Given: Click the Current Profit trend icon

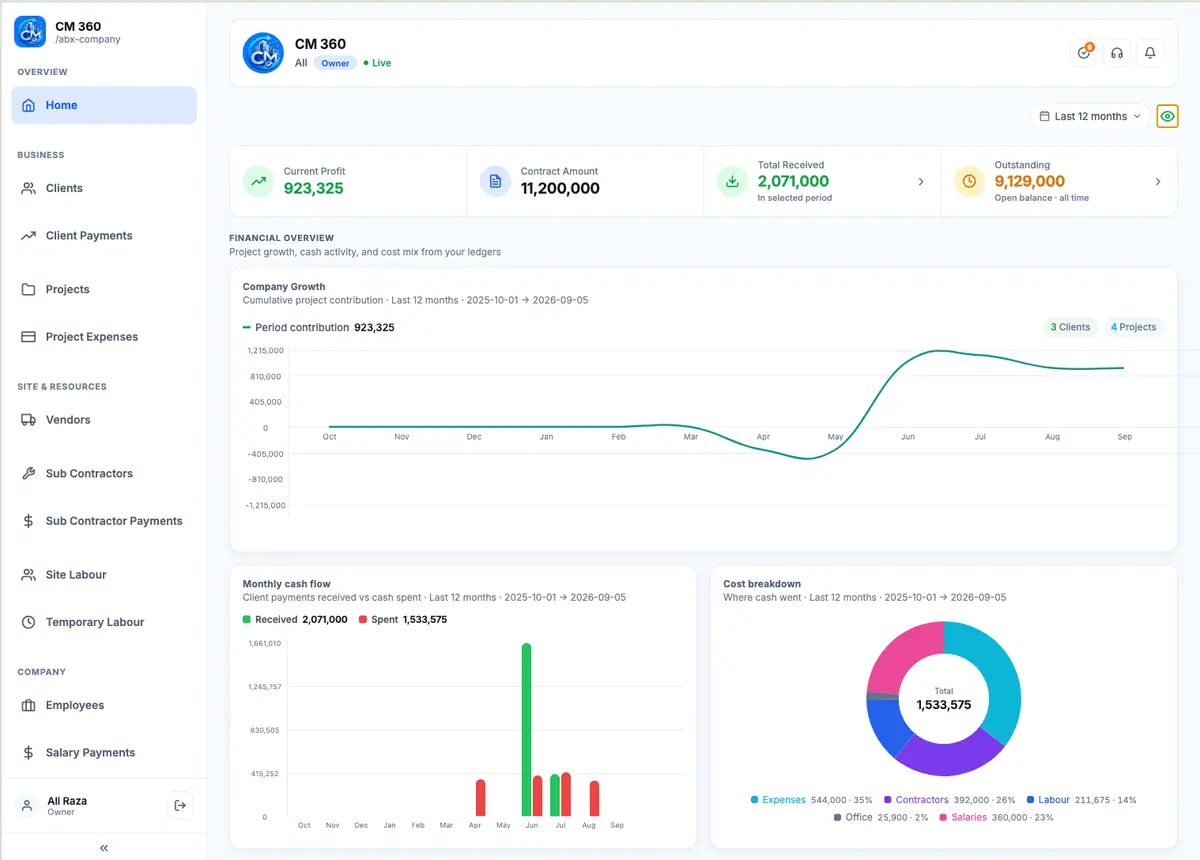Looking at the screenshot, I should (x=259, y=182).
